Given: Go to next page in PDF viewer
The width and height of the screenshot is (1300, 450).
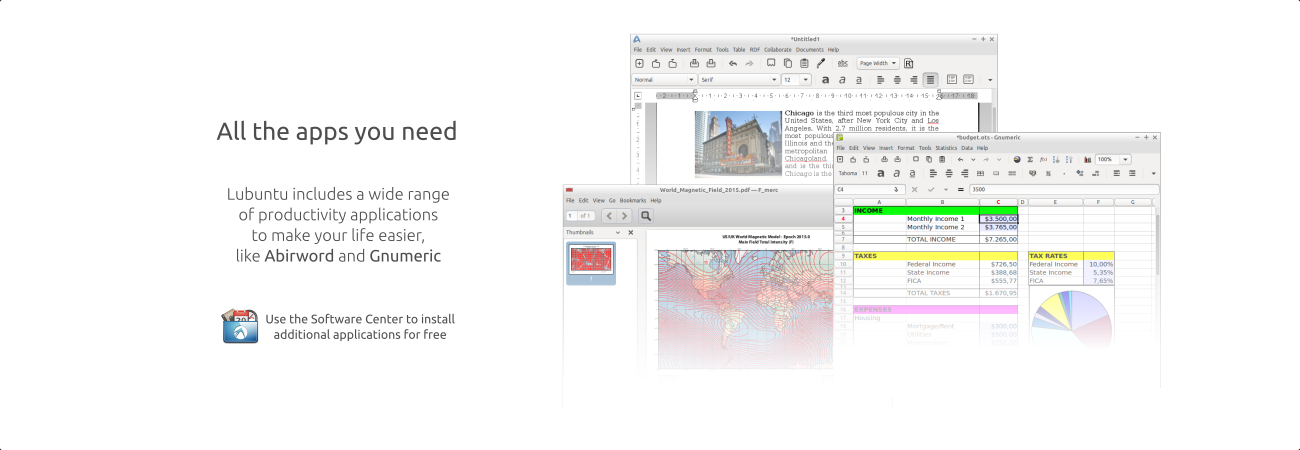Looking at the screenshot, I should coord(624,215).
